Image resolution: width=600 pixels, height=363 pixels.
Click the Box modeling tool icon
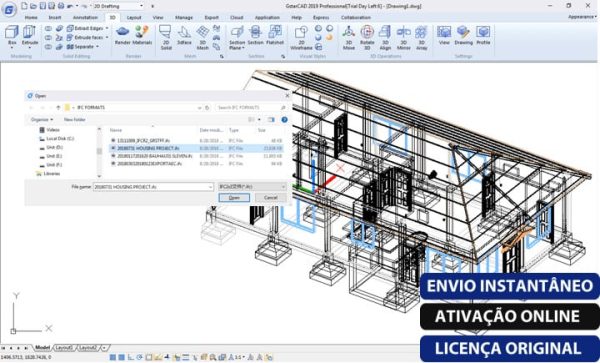[x=12, y=32]
